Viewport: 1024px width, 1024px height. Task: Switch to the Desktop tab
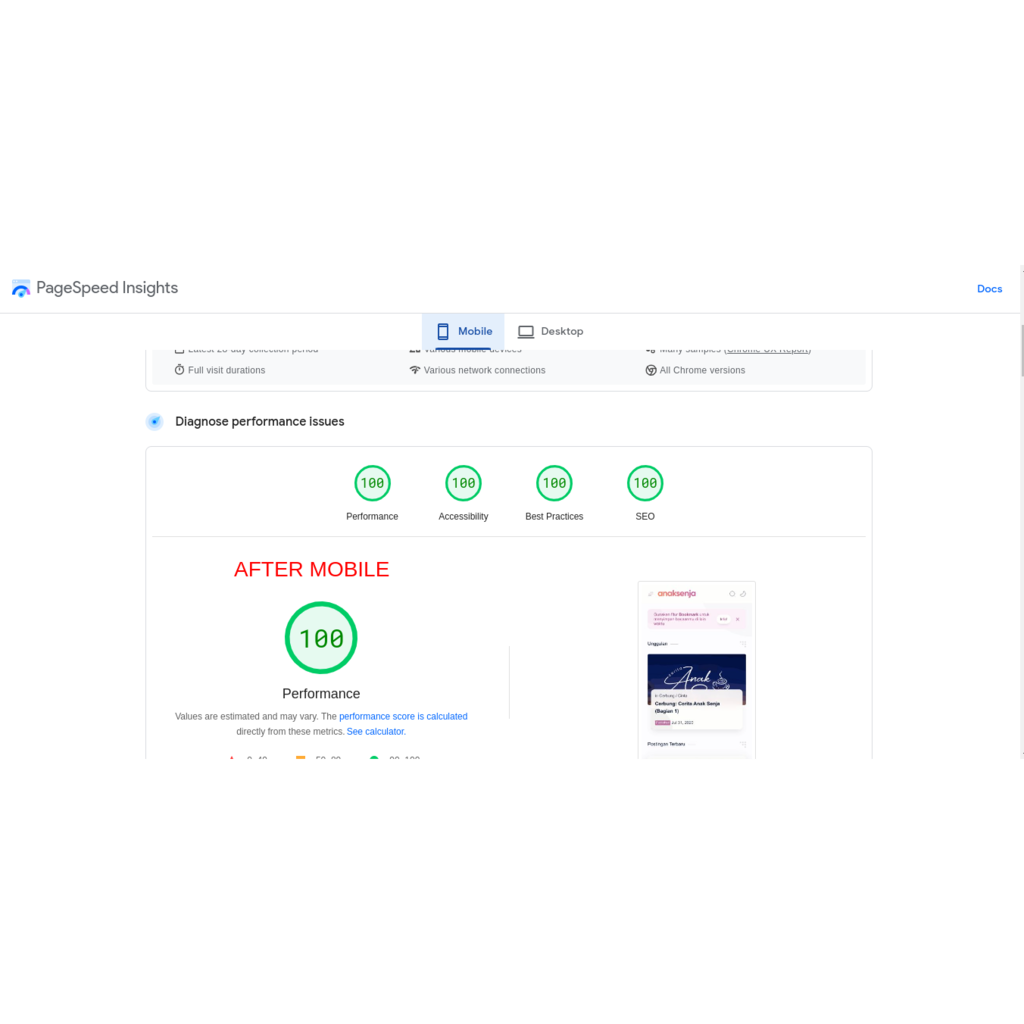pyautogui.click(x=550, y=331)
